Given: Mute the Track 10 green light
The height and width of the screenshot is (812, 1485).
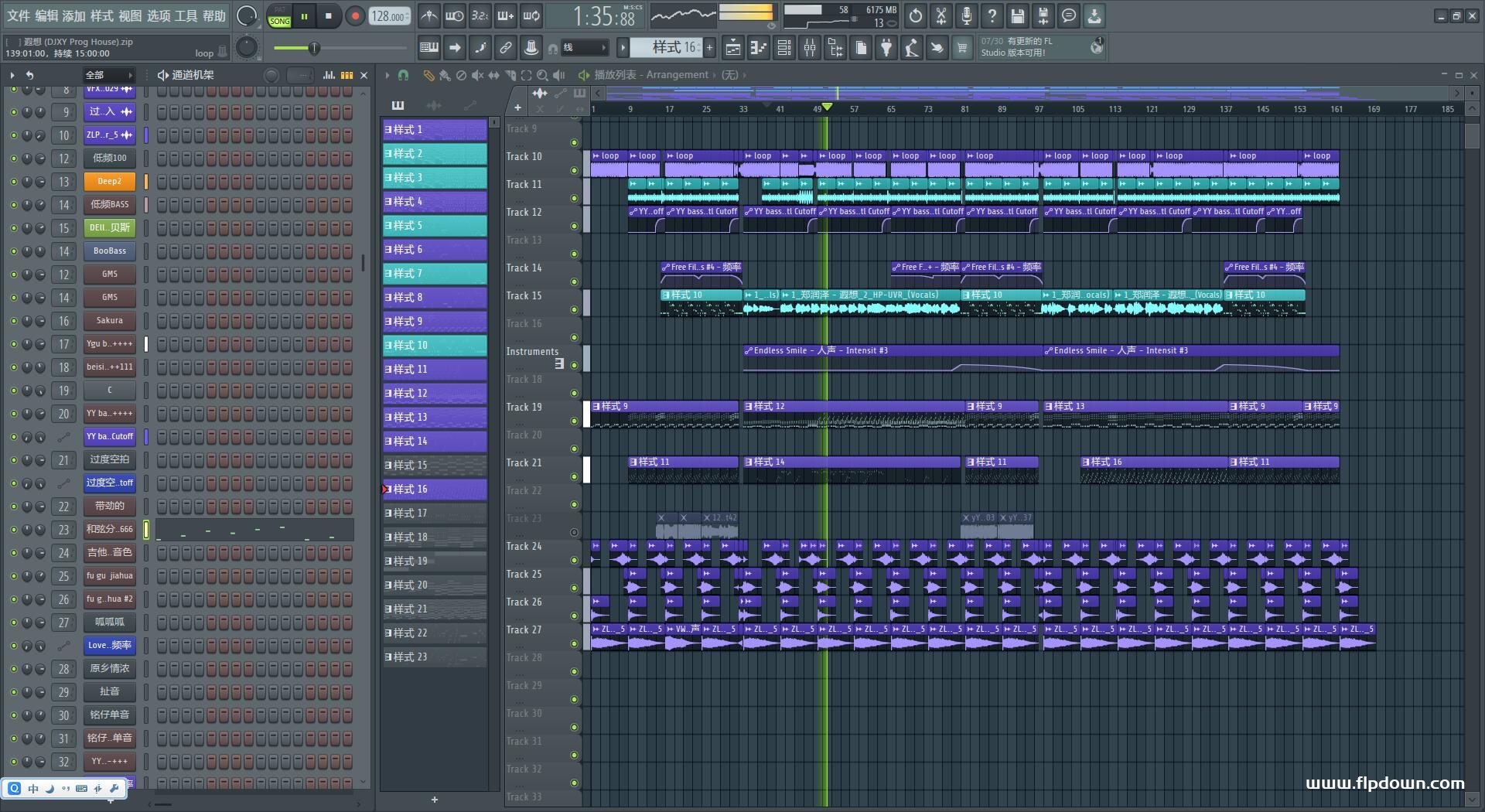Looking at the screenshot, I should (x=574, y=170).
